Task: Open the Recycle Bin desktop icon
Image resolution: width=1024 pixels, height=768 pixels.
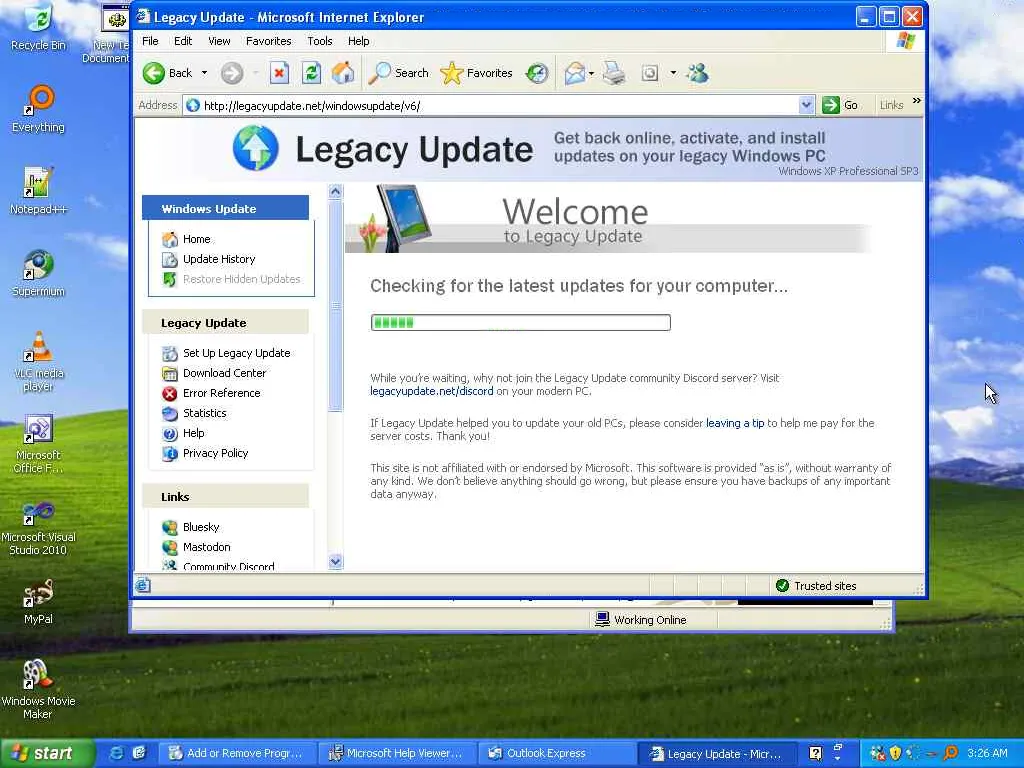Action: point(39,28)
